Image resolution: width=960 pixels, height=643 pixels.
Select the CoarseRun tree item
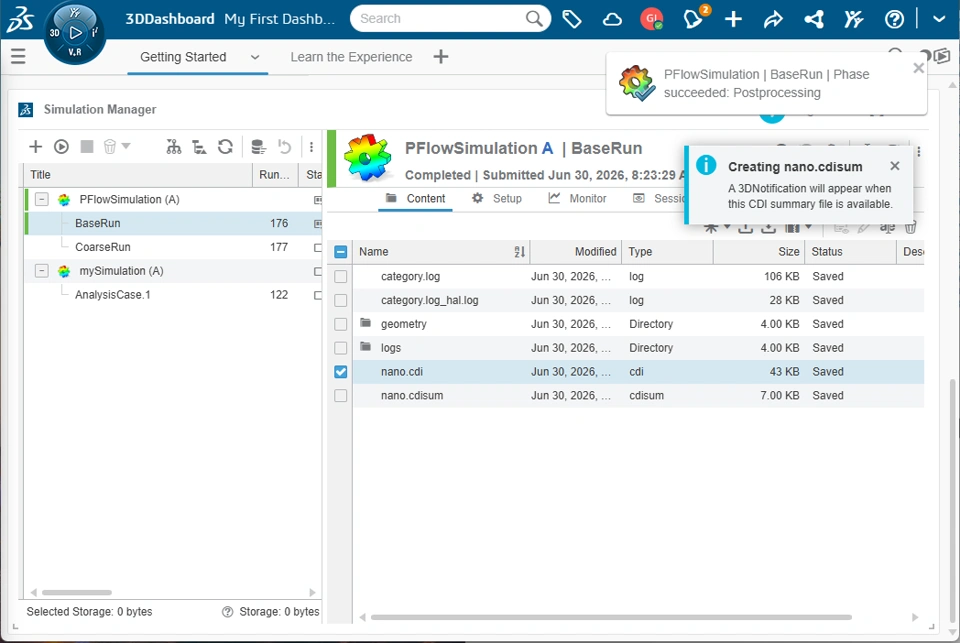point(103,247)
